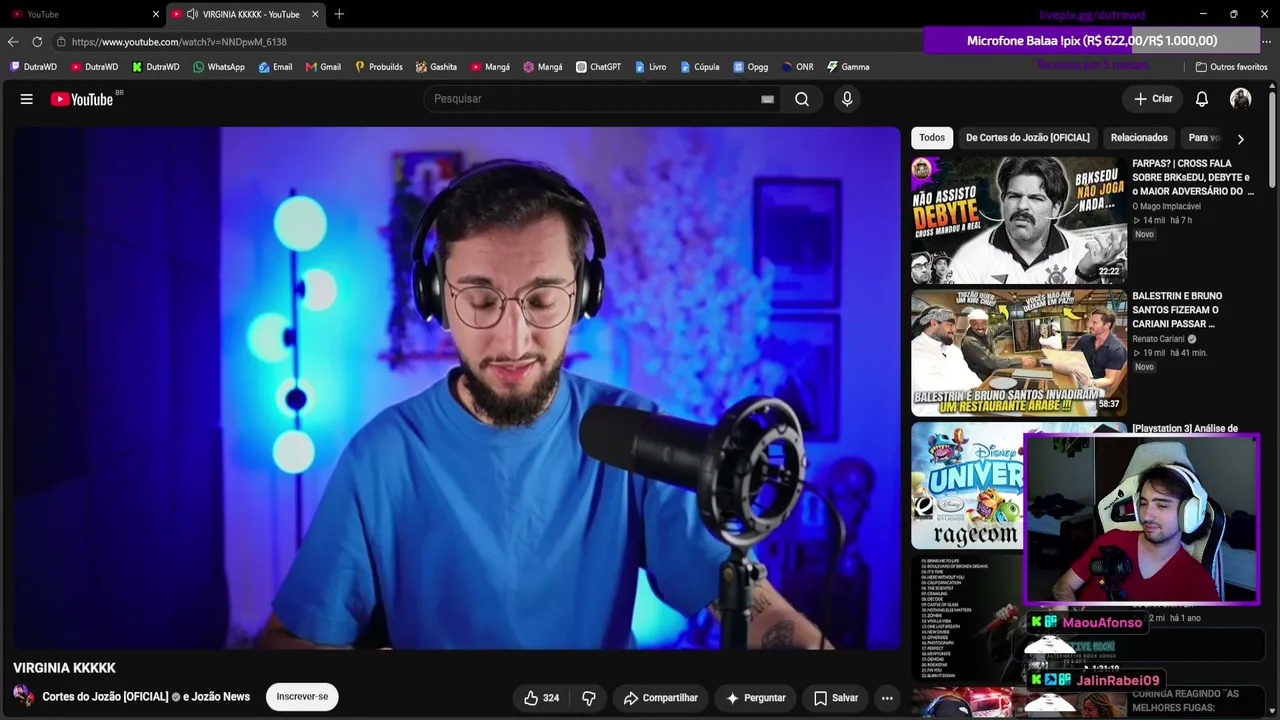Save the video with Salvar
This screenshot has height=720, width=1280.
point(835,698)
